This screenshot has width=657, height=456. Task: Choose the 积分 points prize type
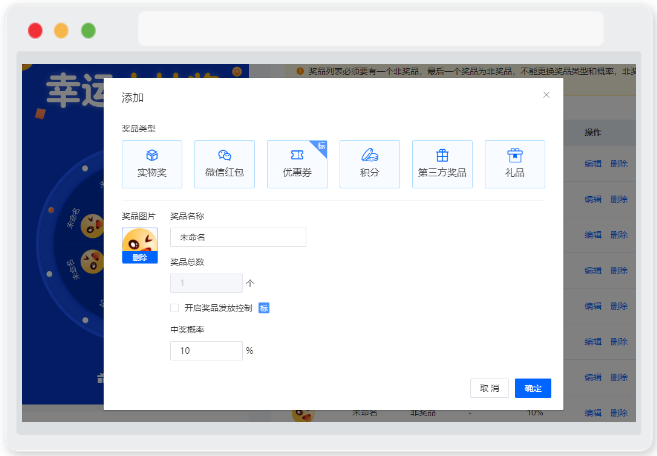369,164
